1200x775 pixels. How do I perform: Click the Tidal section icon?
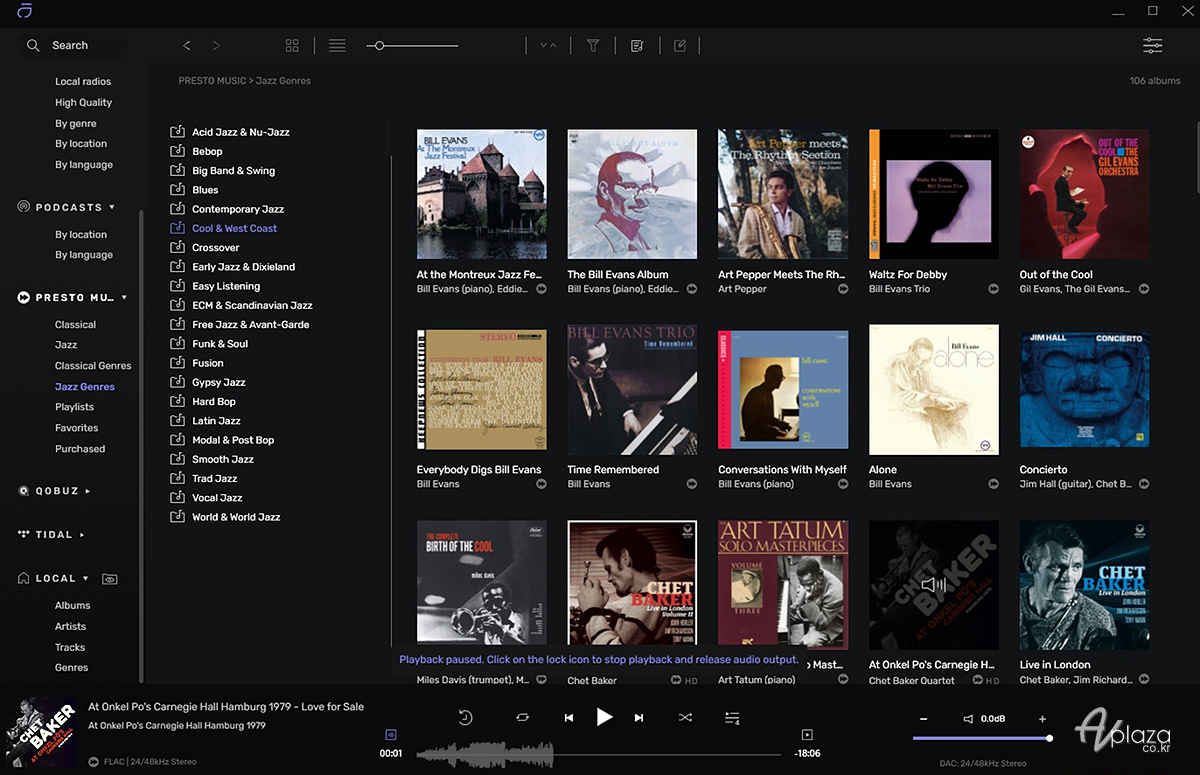(x=24, y=534)
